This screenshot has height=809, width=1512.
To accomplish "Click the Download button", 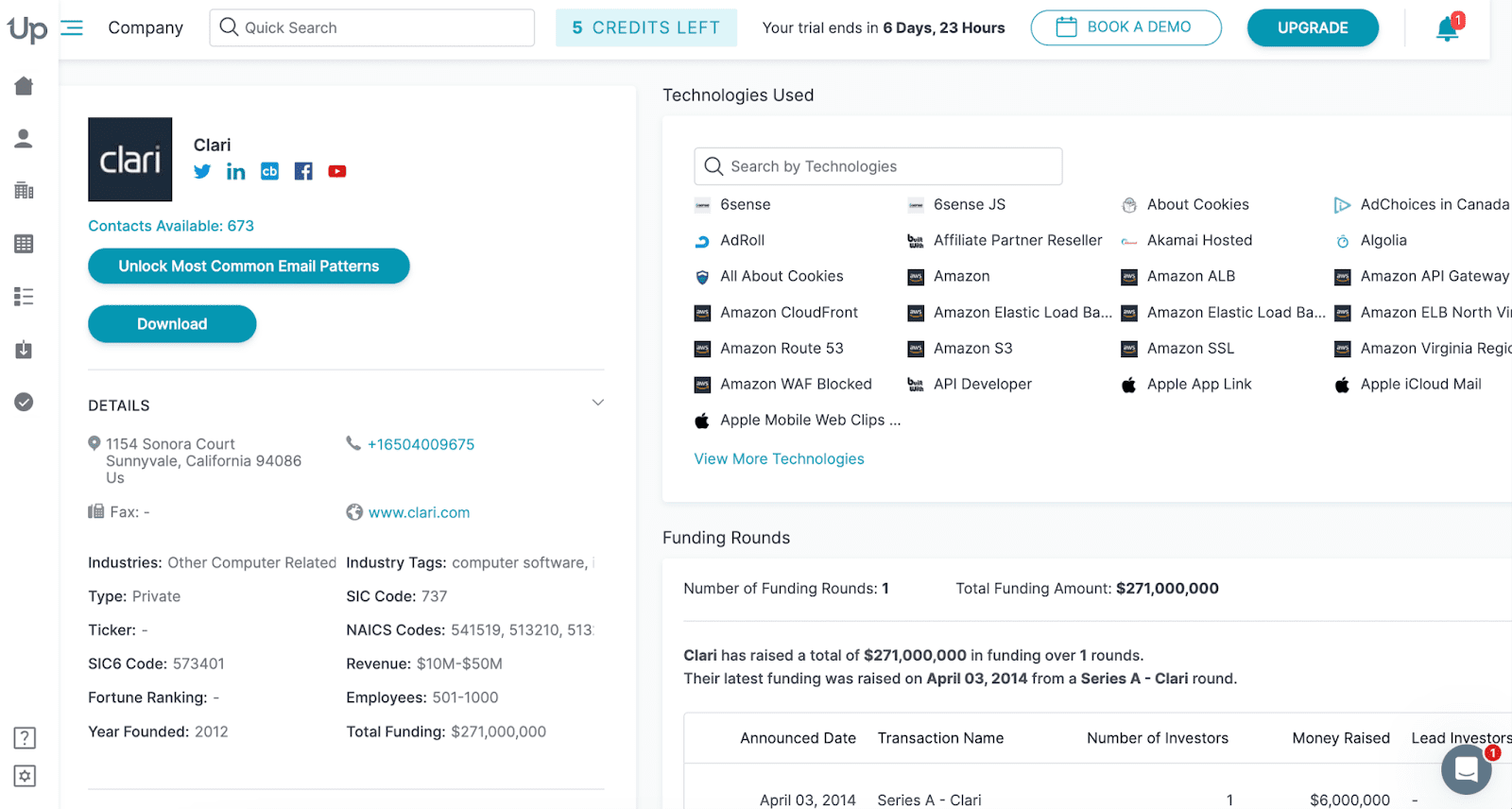I will pos(172,324).
